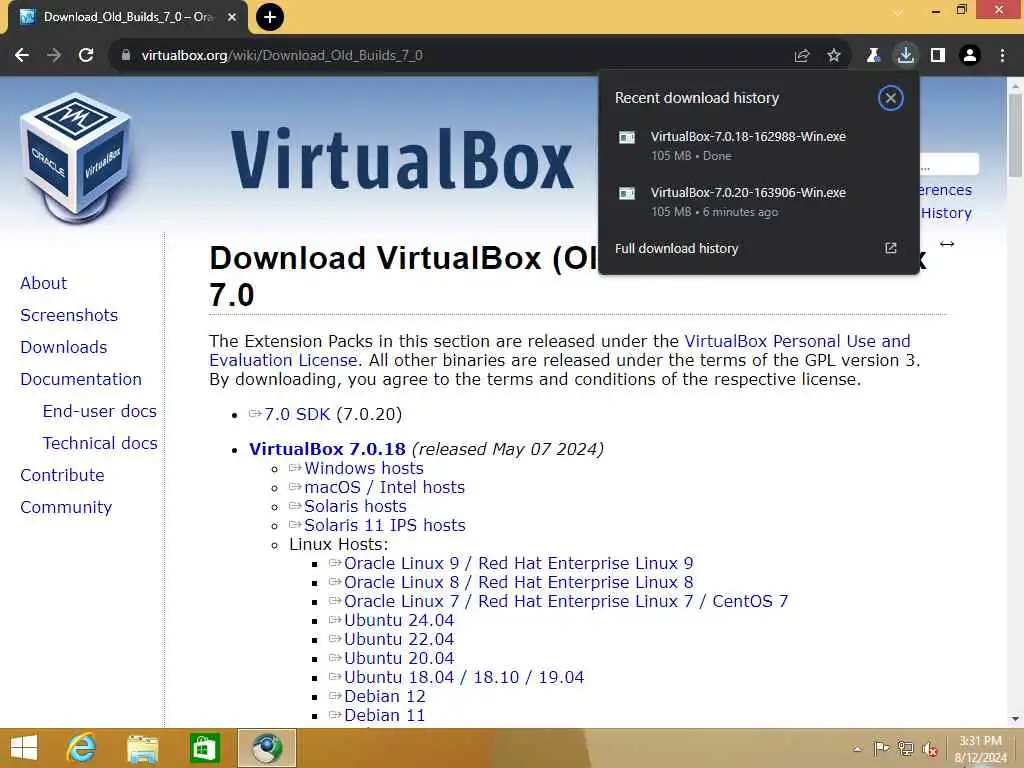Open the Documentation sidebar link
Viewport: 1024px width, 768px height.
coord(81,379)
